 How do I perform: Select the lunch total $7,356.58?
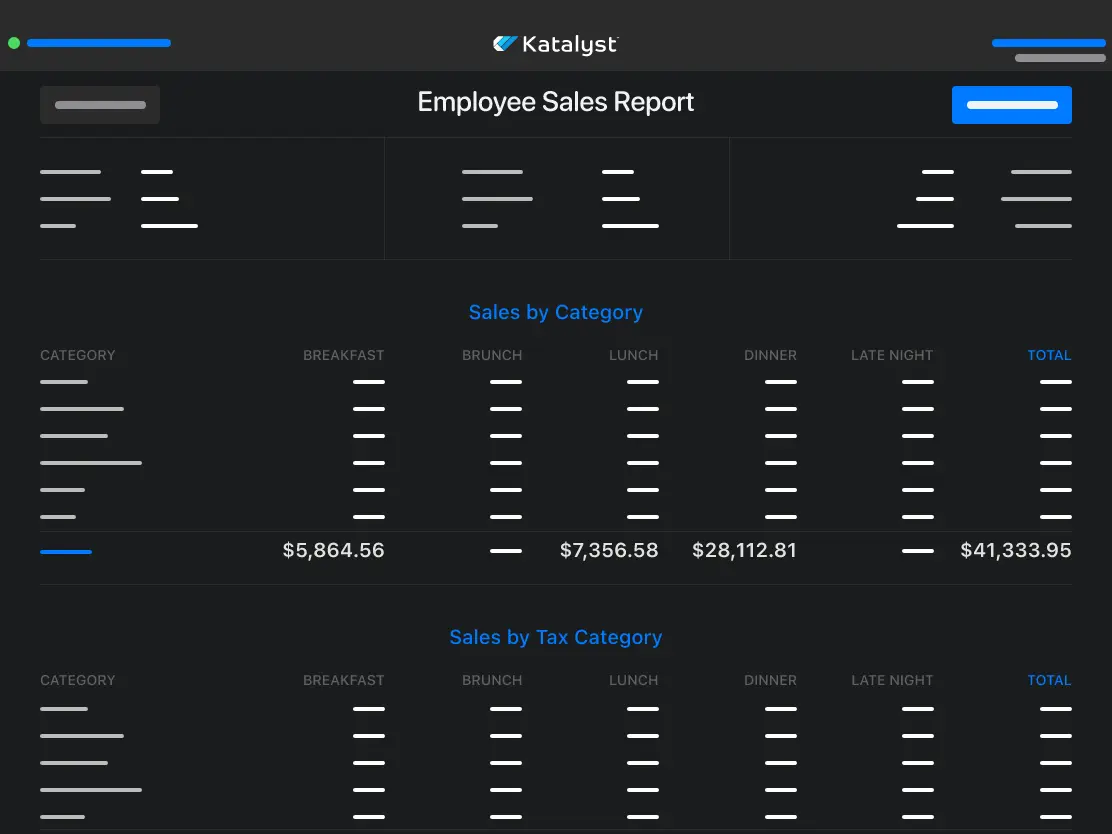tap(609, 550)
